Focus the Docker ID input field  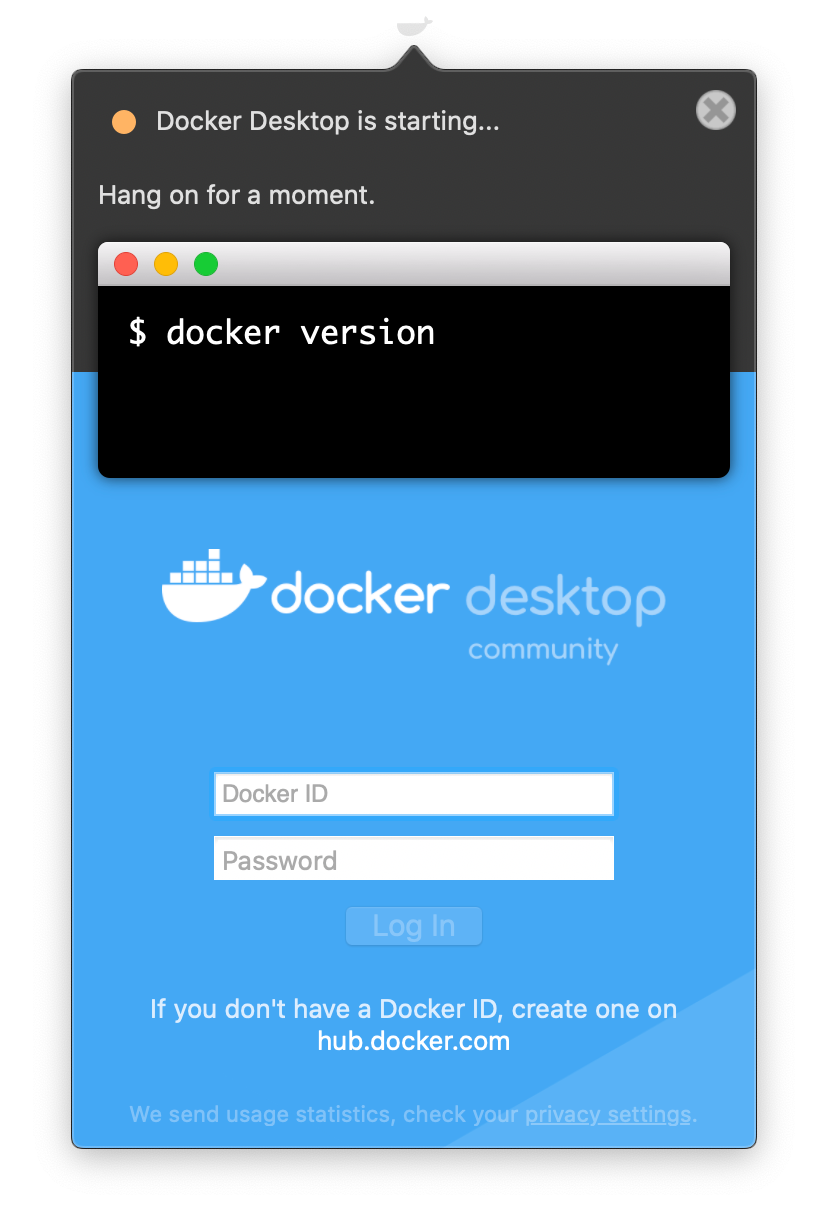tap(413, 794)
